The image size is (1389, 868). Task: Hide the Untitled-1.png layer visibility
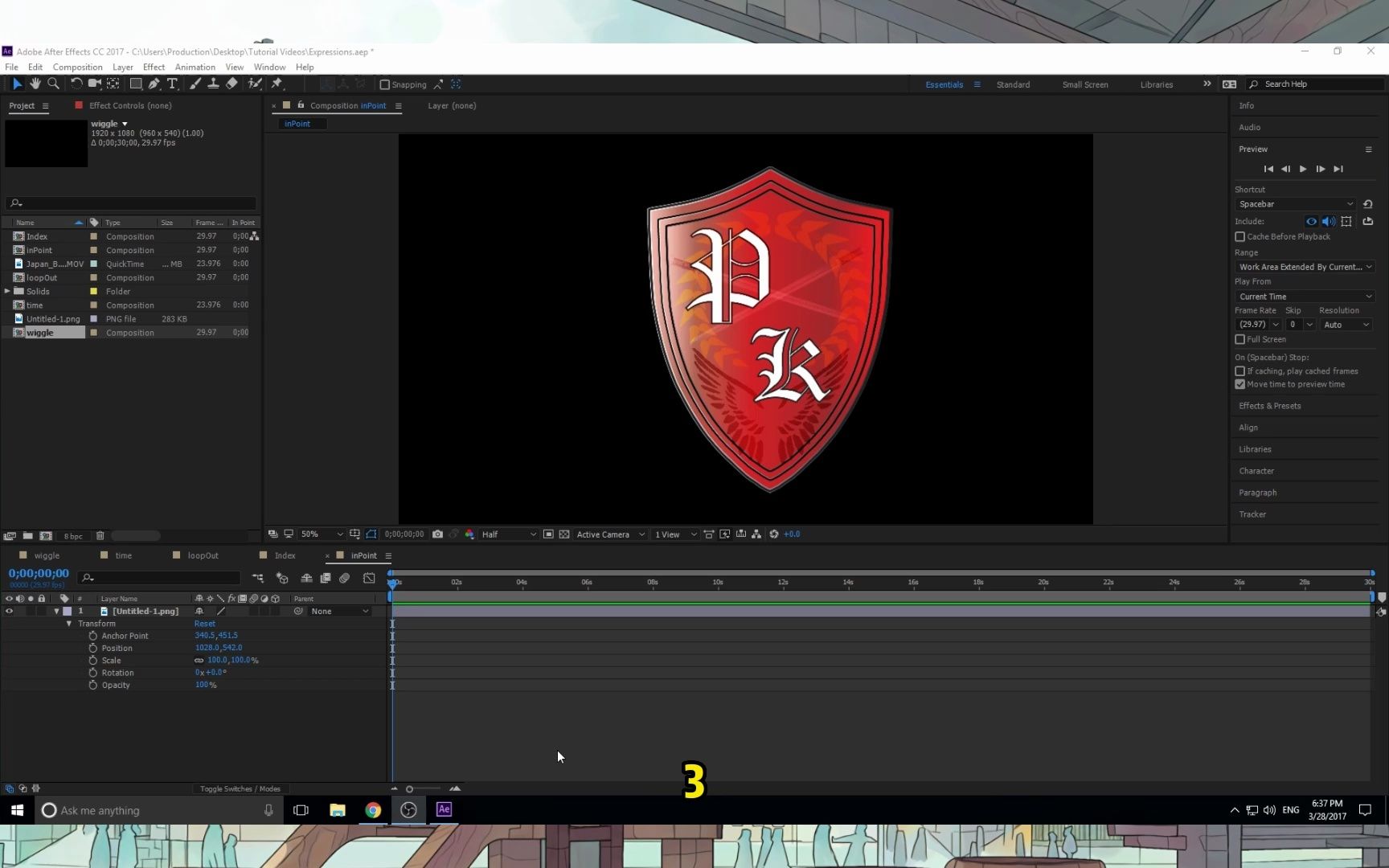click(x=9, y=611)
